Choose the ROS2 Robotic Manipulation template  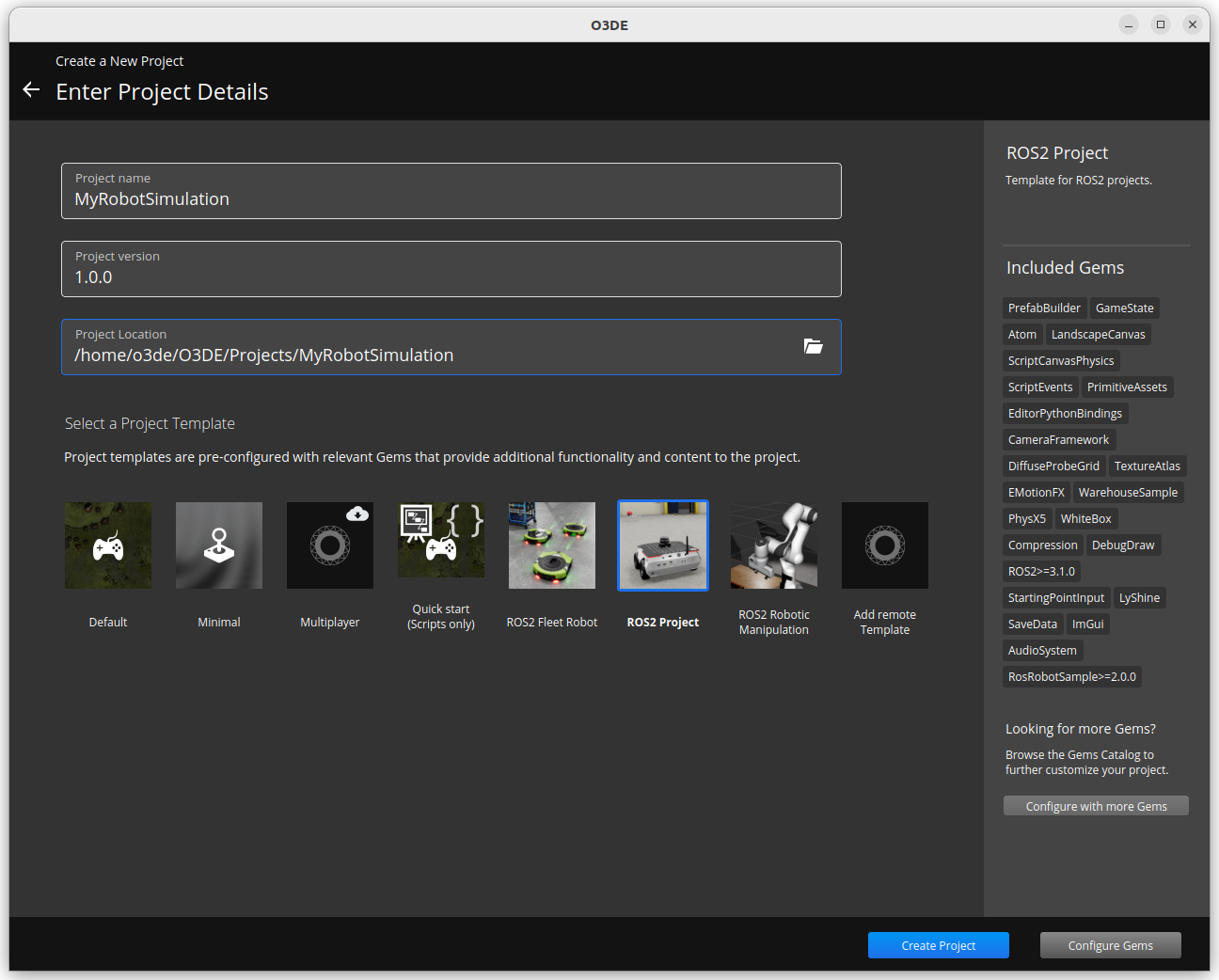(x=774, y=545)
